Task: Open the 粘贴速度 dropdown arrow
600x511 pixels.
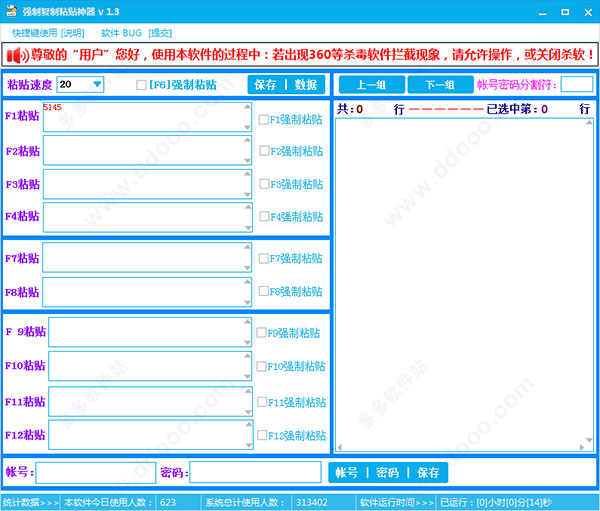Action: click(x=97, y=84)
